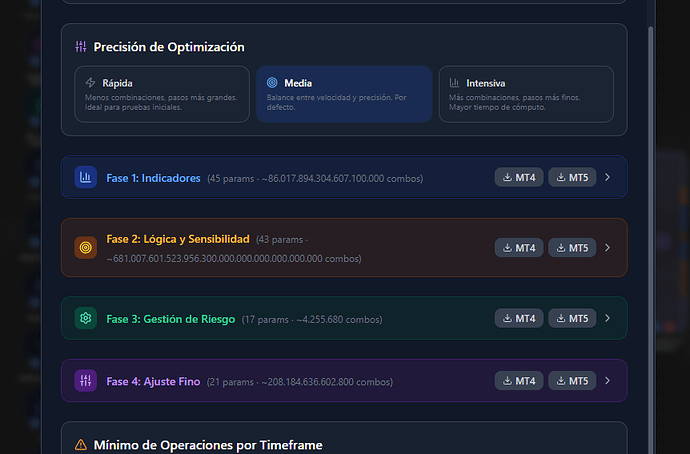Download MT4 file for Fase 4: Ajuste Fino
The width and height of the screenshot is (690, 454).
pyautogui.click(x=519, y=381)
